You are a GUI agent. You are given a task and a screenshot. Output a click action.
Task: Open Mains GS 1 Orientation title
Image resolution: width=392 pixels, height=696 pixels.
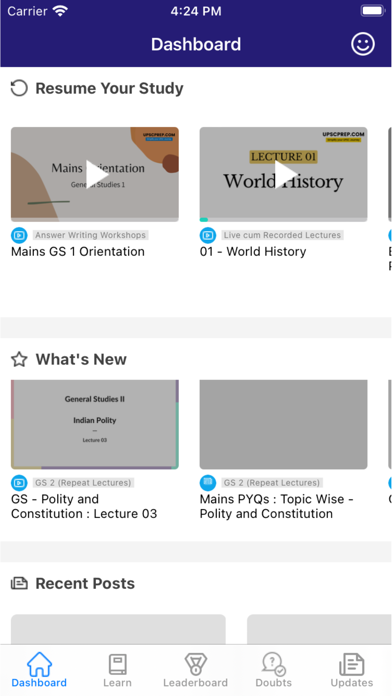[78, 252]
